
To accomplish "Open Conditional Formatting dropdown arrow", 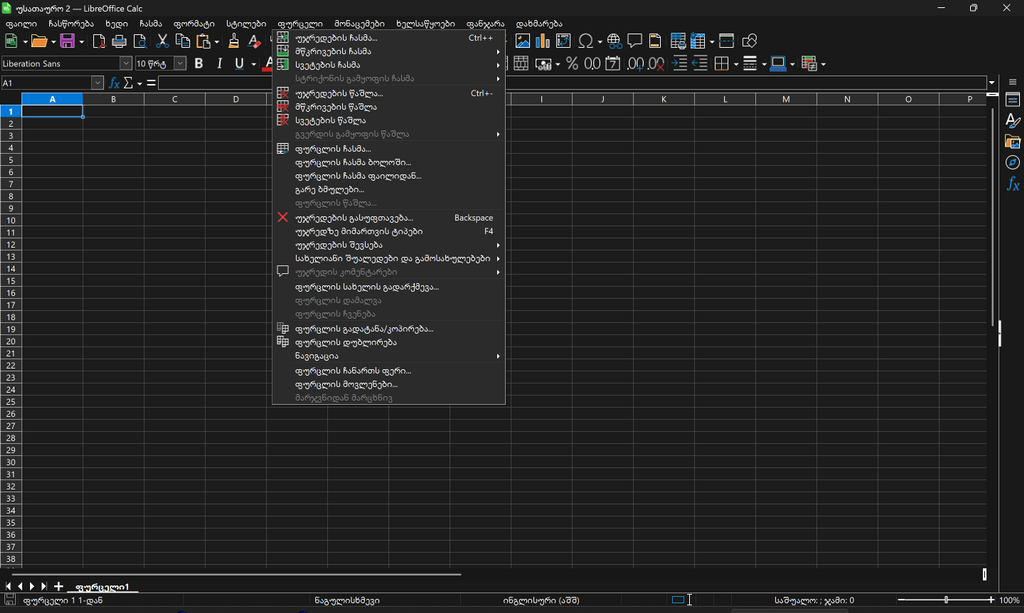I will pyautogui.click(x=823, y=63).
